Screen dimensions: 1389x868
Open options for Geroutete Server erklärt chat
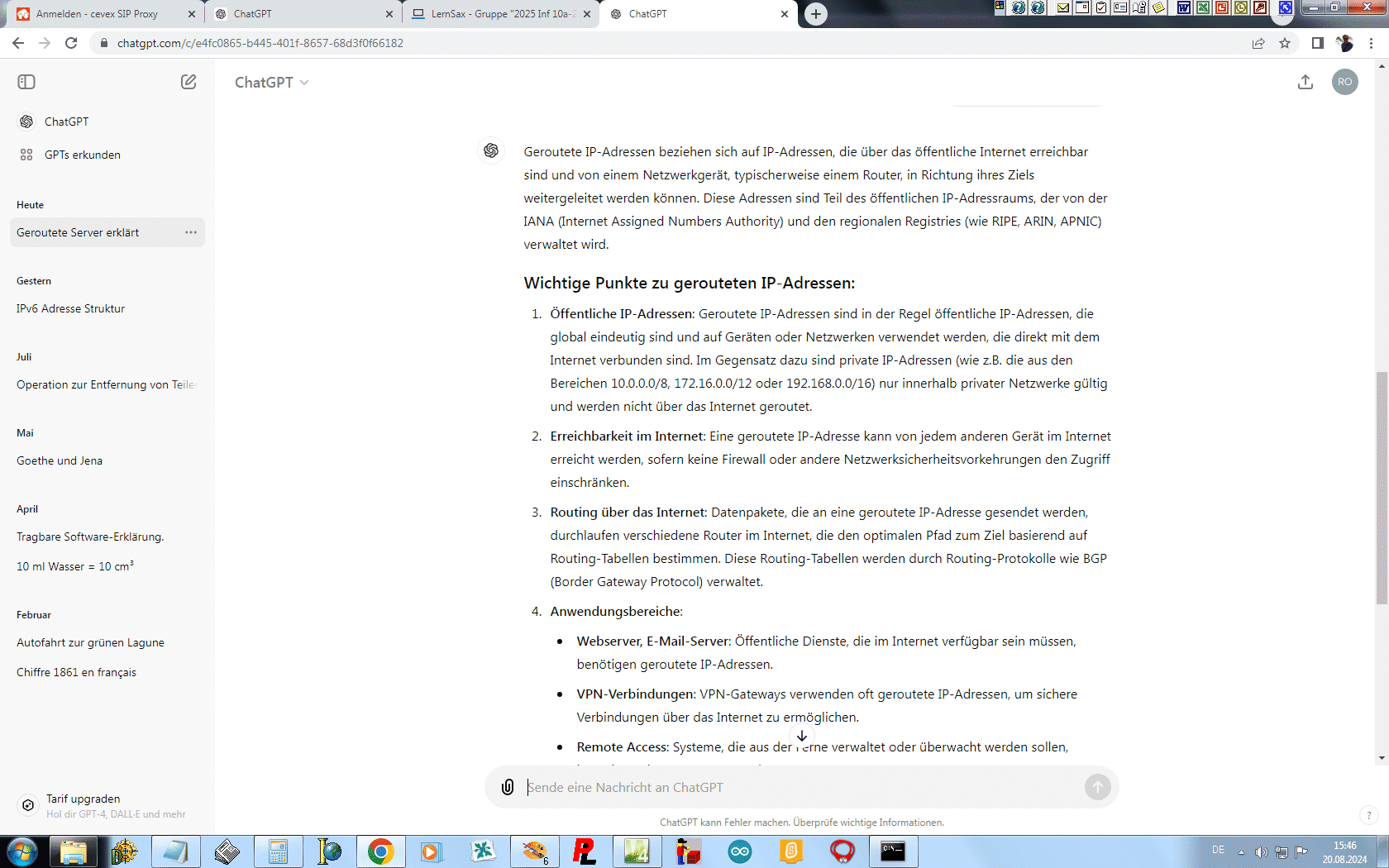(x=191, y=232)
